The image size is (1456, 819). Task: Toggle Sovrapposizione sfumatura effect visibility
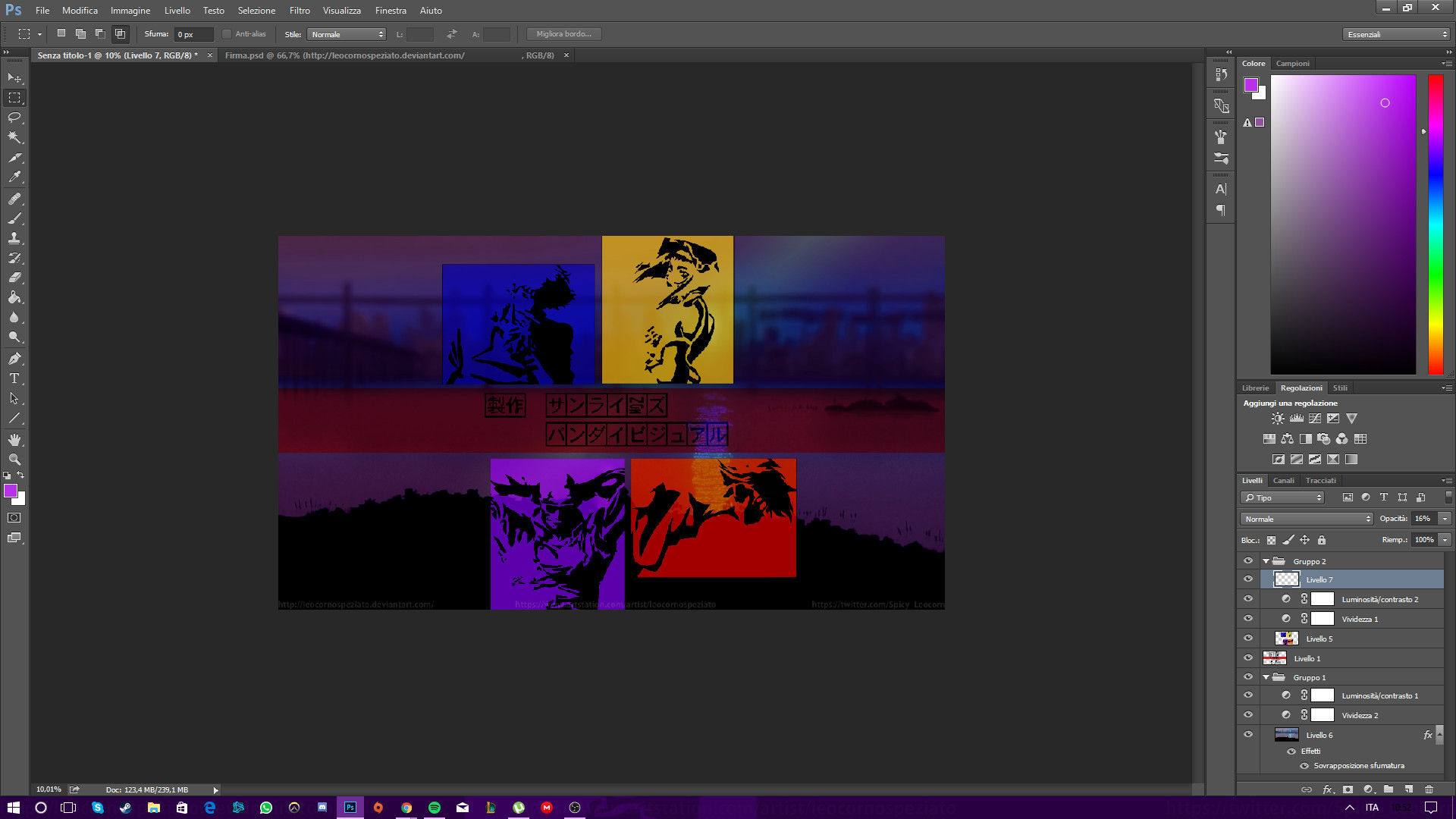coord(1304,766)
